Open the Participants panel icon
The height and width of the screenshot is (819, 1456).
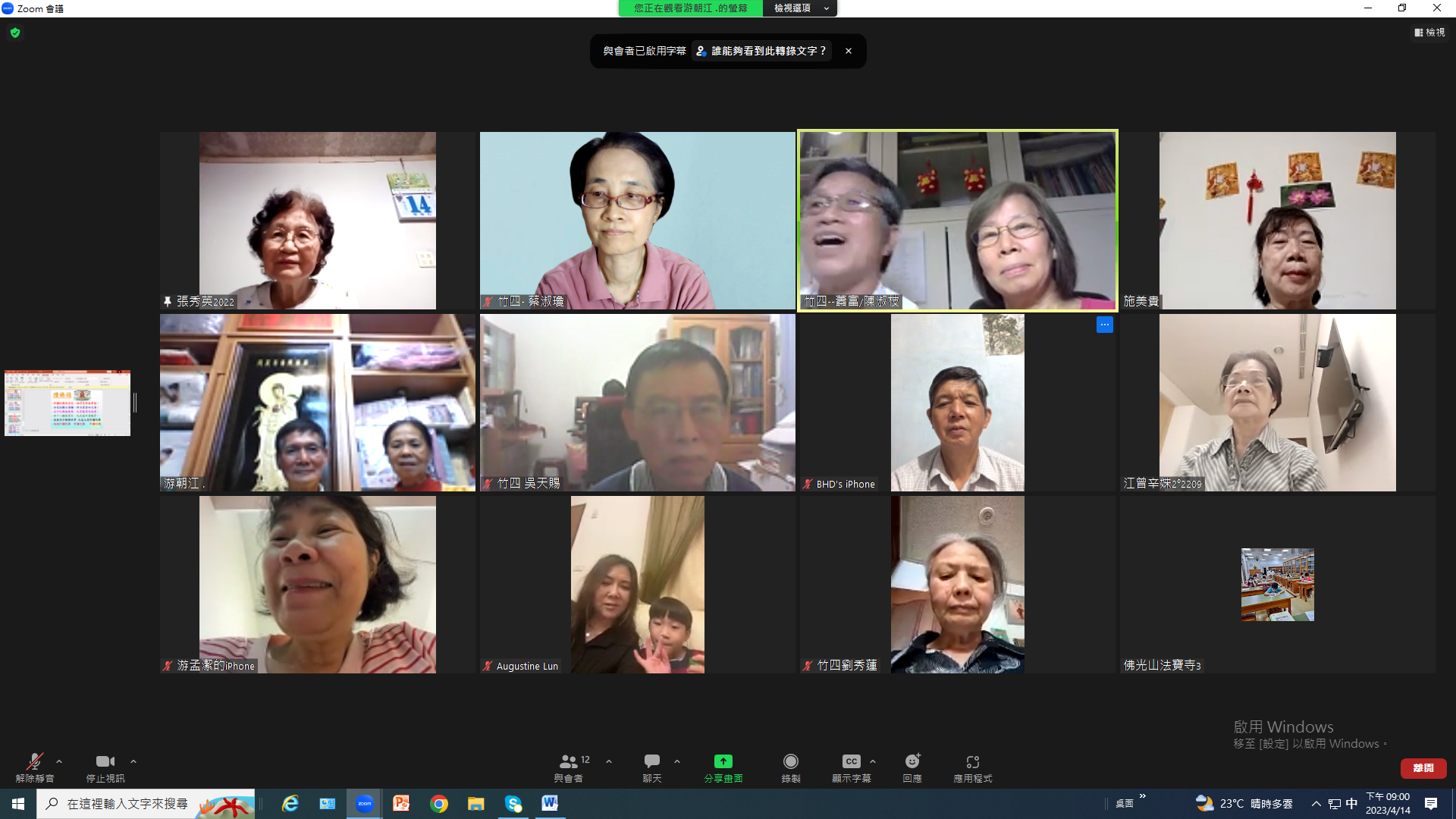(x=568, y=762)
